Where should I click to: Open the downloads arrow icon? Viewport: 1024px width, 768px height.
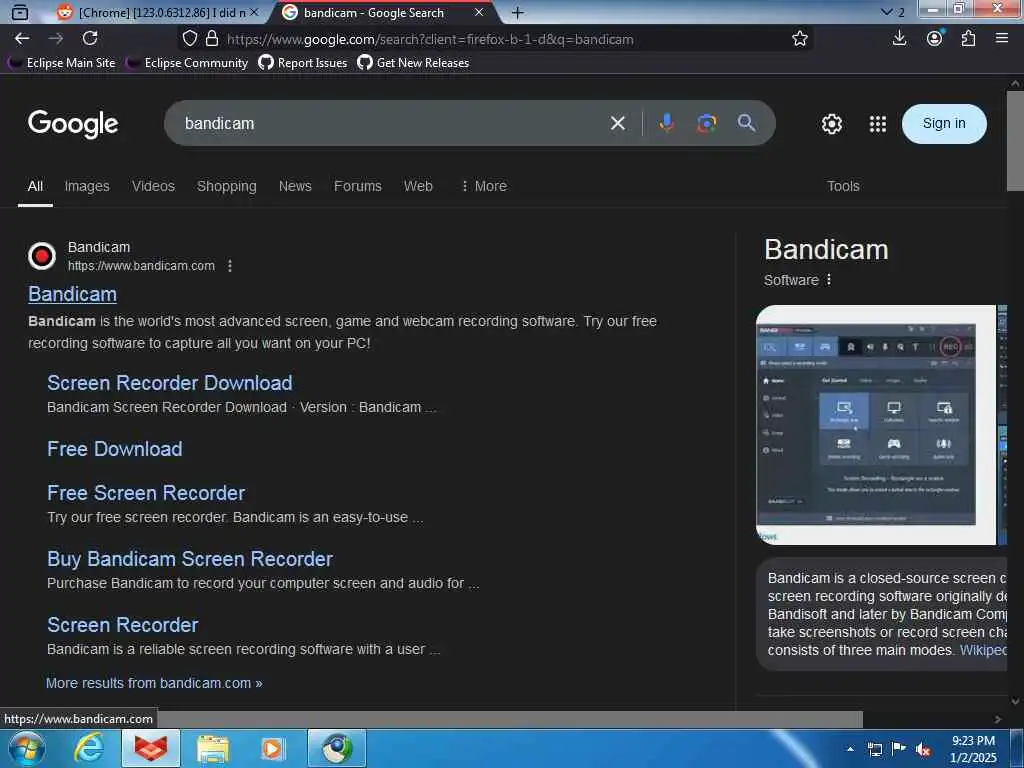point(899,39)
